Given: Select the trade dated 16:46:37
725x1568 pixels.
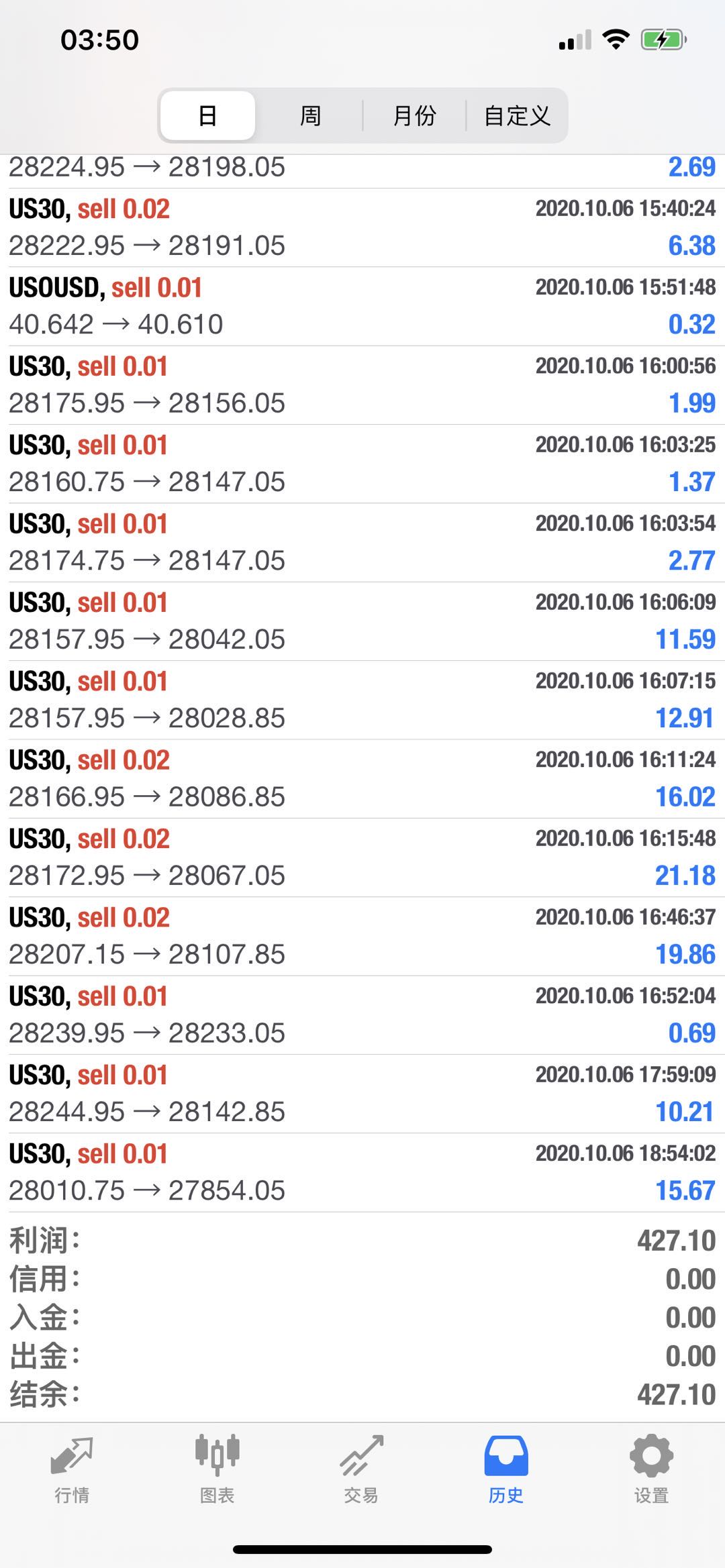Looking at the screenshot, I should [362, 937].
